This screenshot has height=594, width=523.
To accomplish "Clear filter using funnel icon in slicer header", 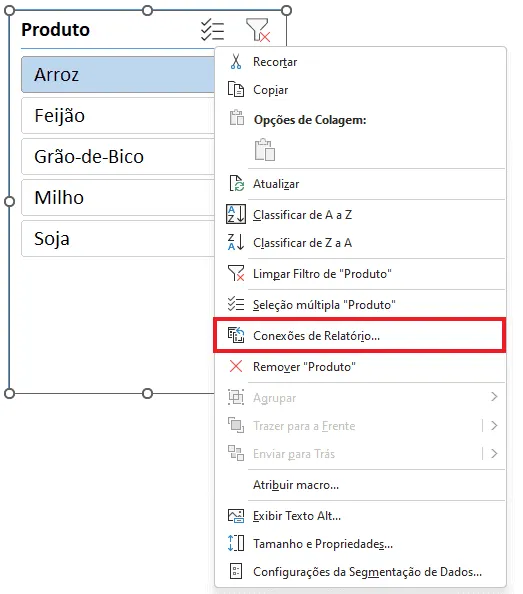I will pos(258,30).
